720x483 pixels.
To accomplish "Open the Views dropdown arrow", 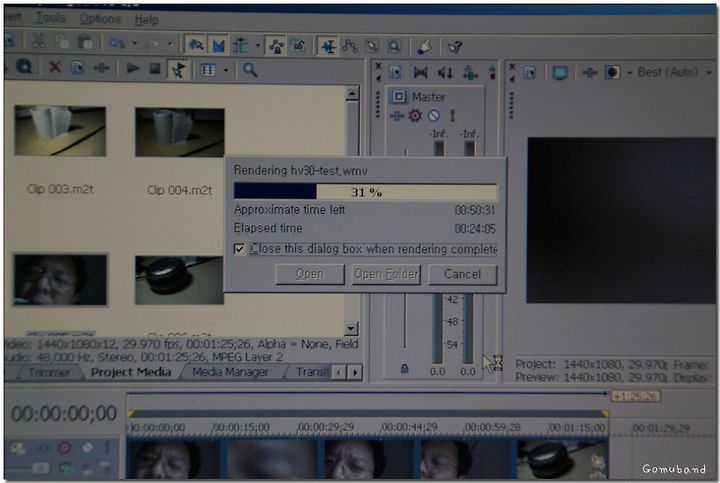I will [225, 70].
